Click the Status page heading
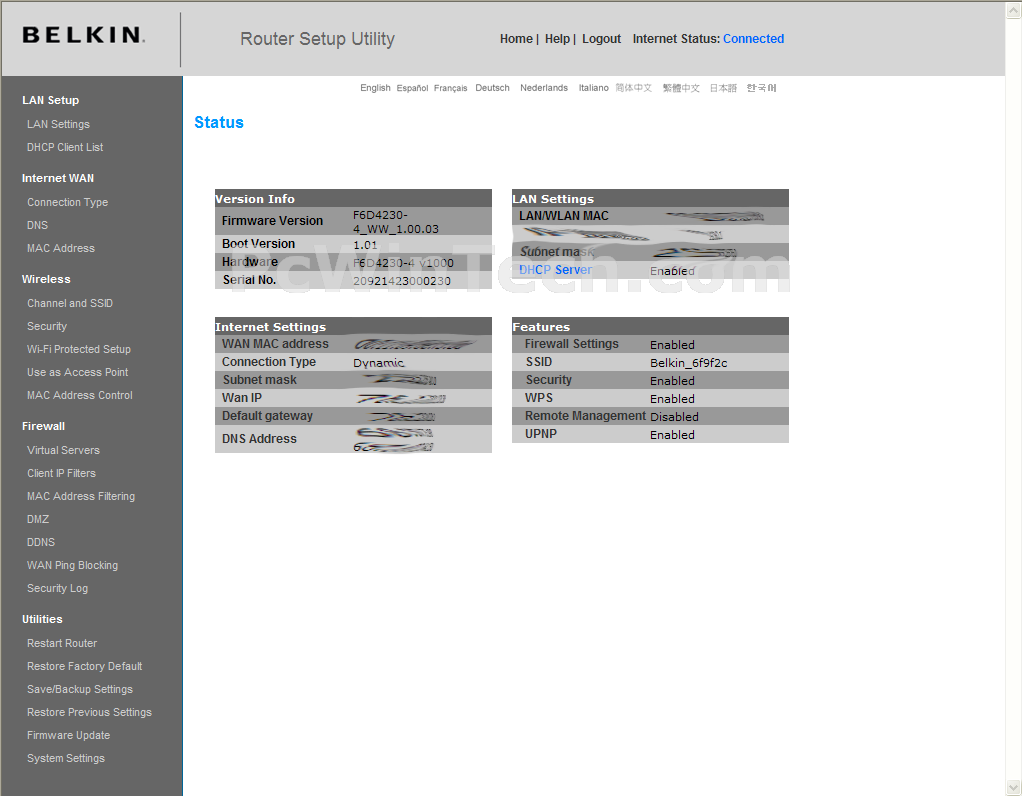The width and height of the screenshot is (1022, 796). (x=219, y=123)
